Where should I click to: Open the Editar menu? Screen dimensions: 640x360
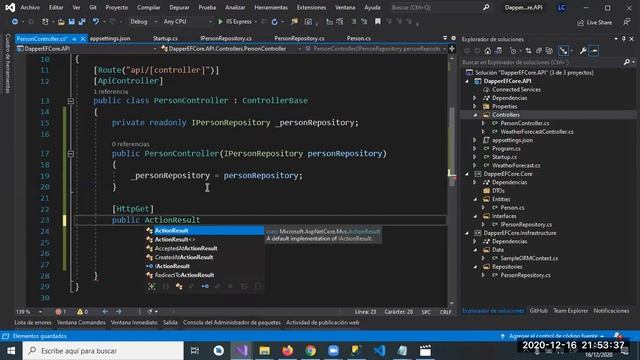[x=56, y=7]
